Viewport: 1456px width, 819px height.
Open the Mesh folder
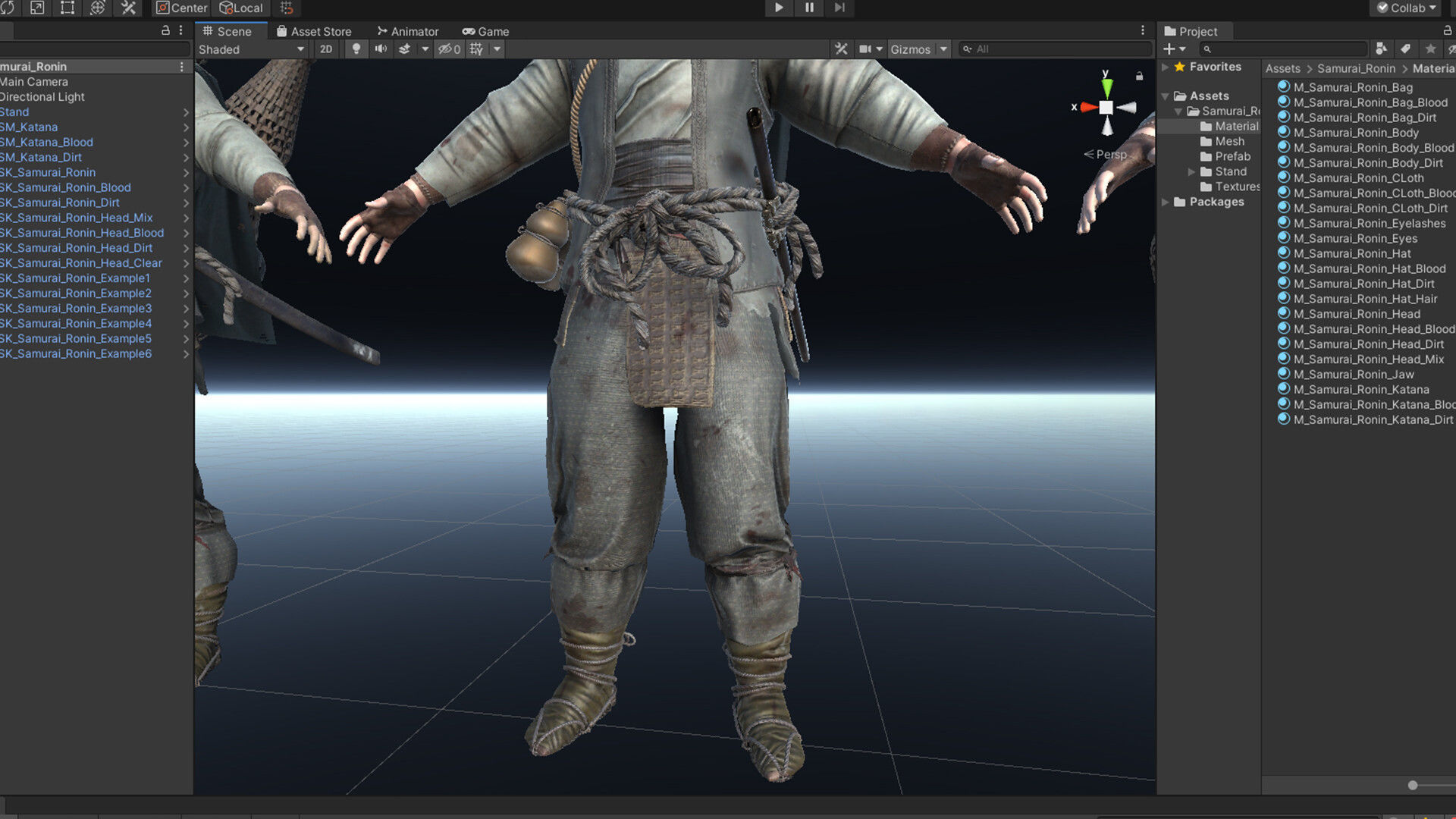coord(1222,142)
